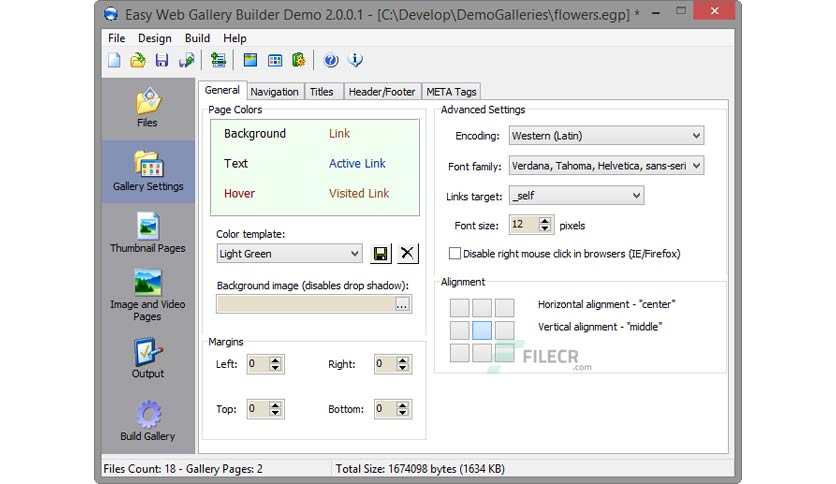Click the build gallery gear toolbar icon

299,60
